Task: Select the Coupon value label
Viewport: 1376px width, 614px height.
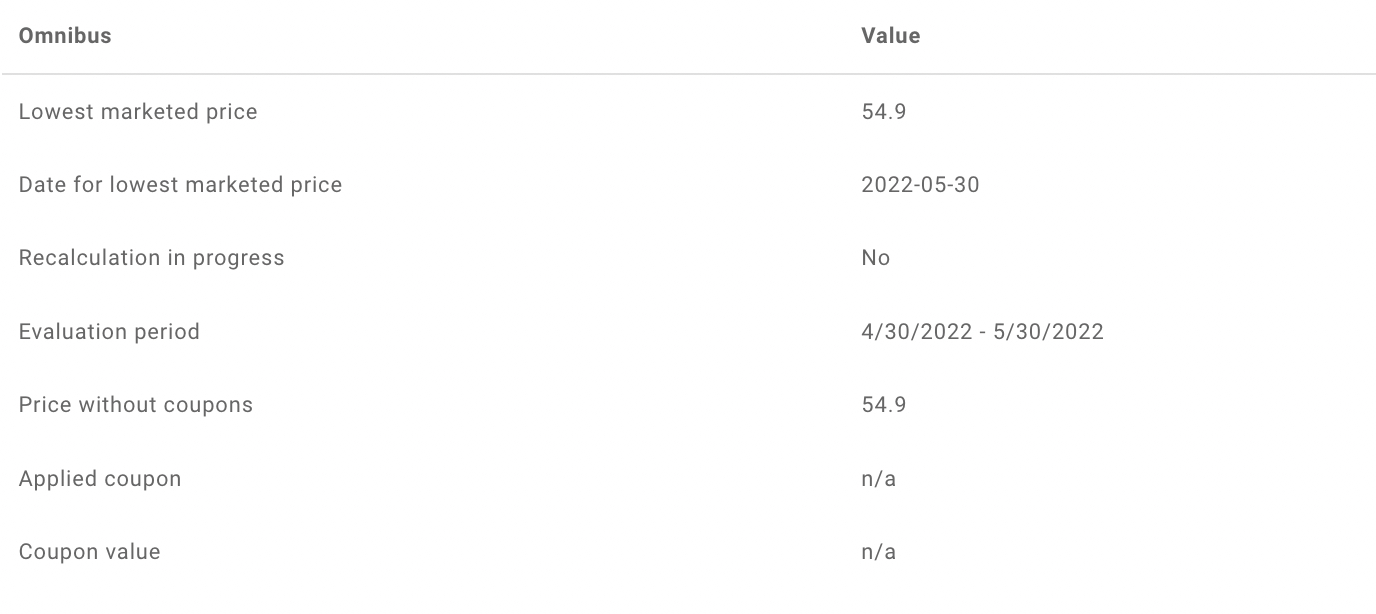Action: click(89, 552)
